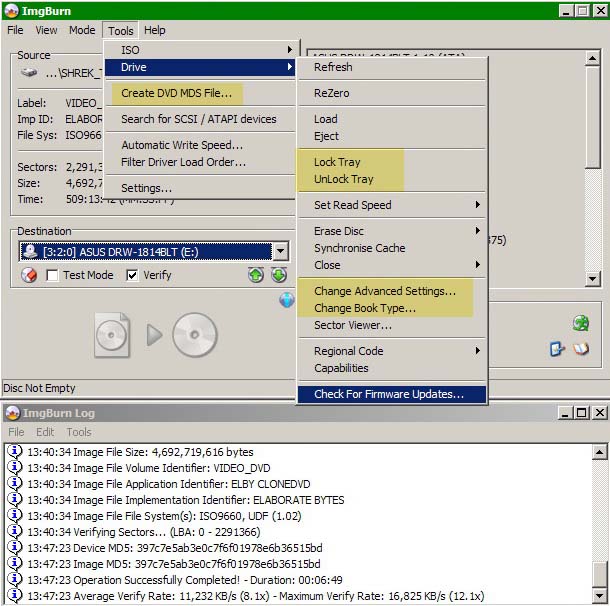
Task: Open the Destination drive dropdown arrow
Action: (x=280, y=251)
